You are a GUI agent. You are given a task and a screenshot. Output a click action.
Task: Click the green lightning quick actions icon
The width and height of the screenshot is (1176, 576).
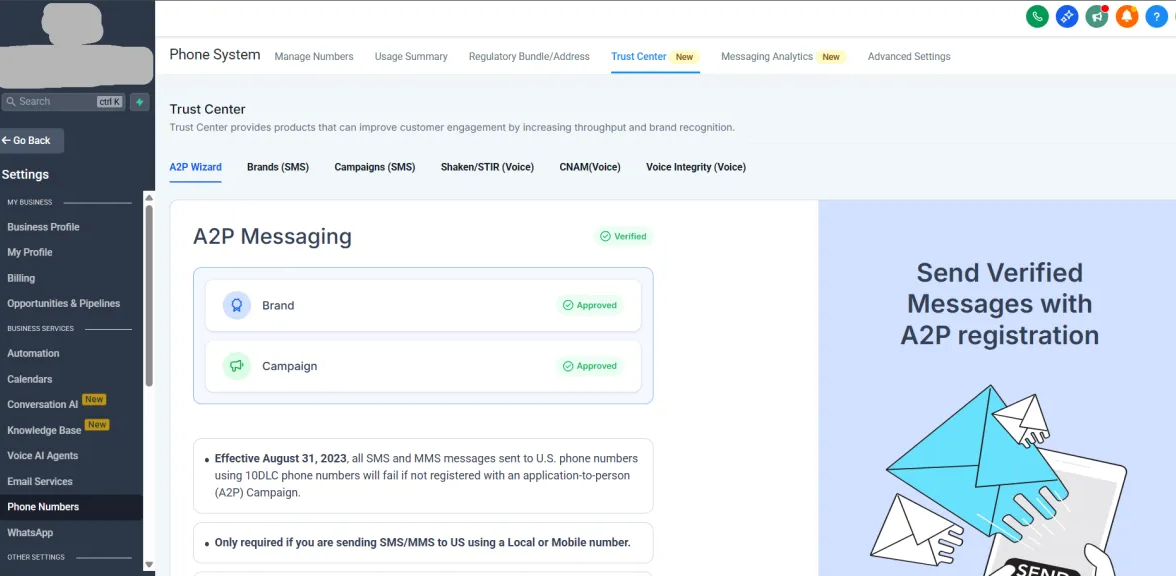pyautogui.click(x=140, y=102)
